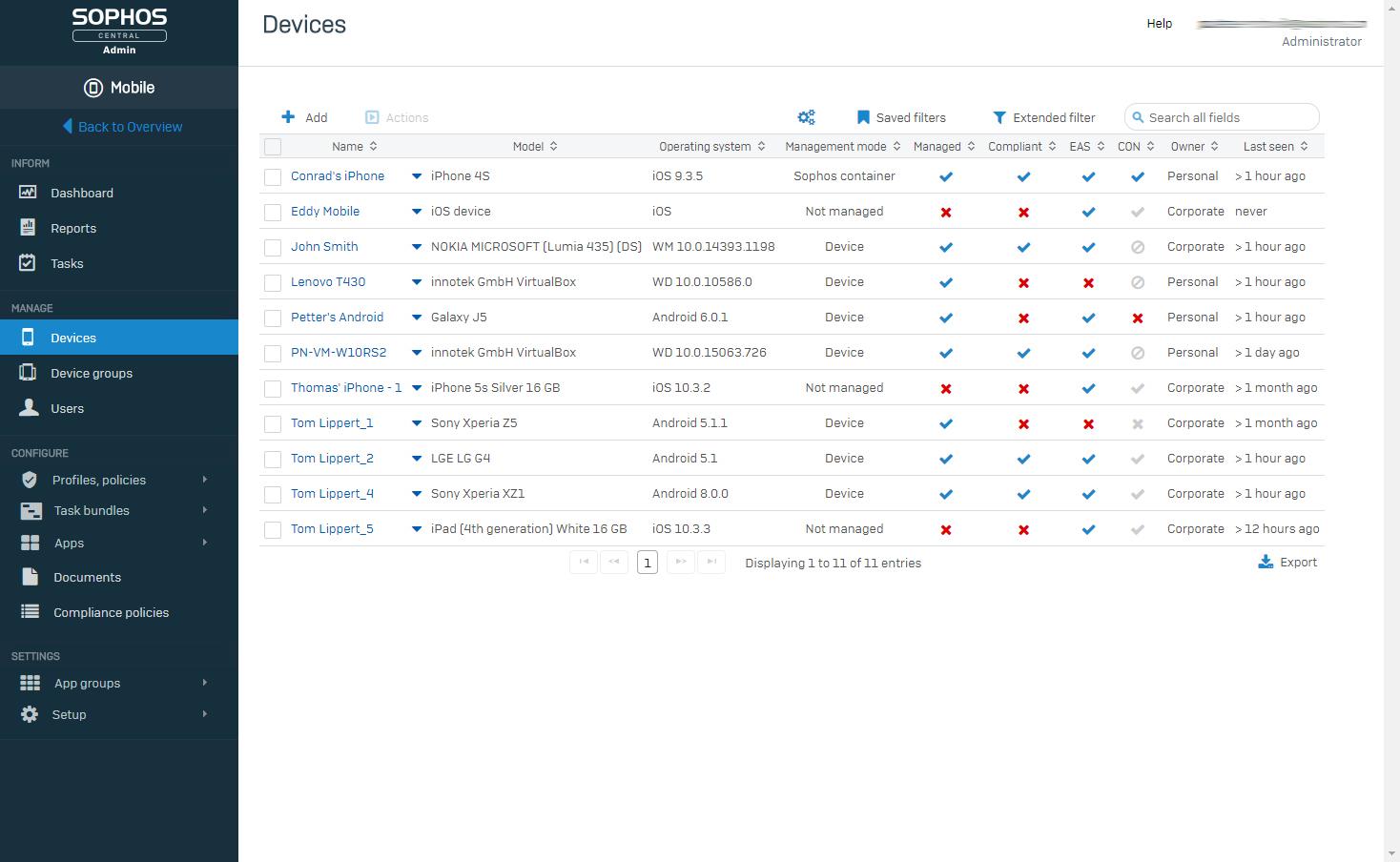
Task: Open dropdown arrow for Lenovo T430
Action: pyautogui.click(x=417, y=282)
